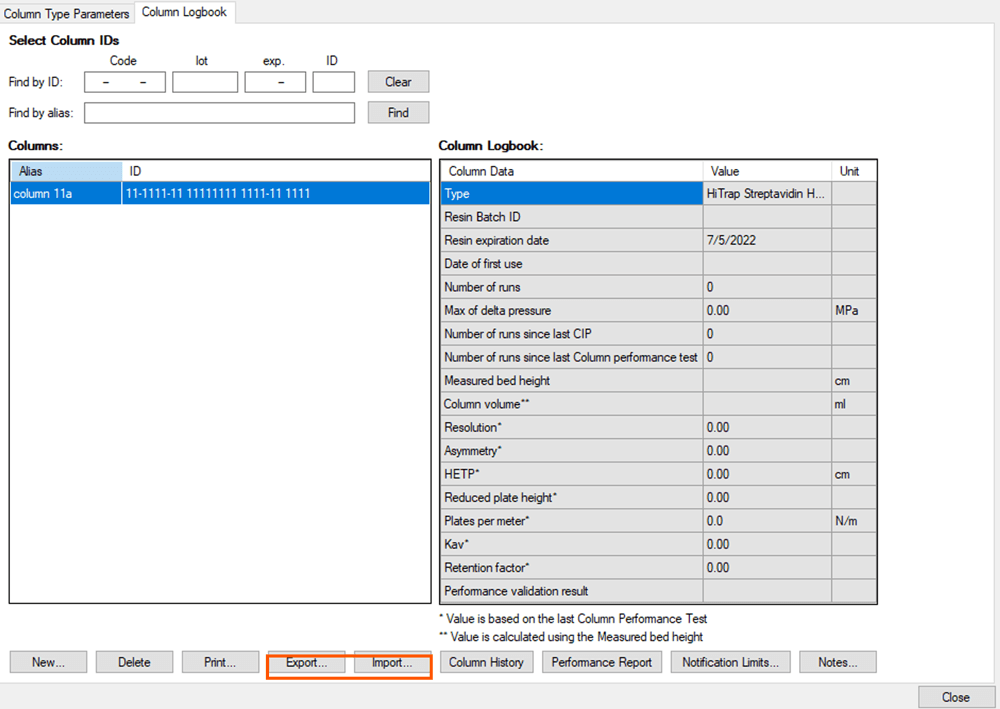
Task: Select the Column Logbook tab
Action: click(184, 13)
